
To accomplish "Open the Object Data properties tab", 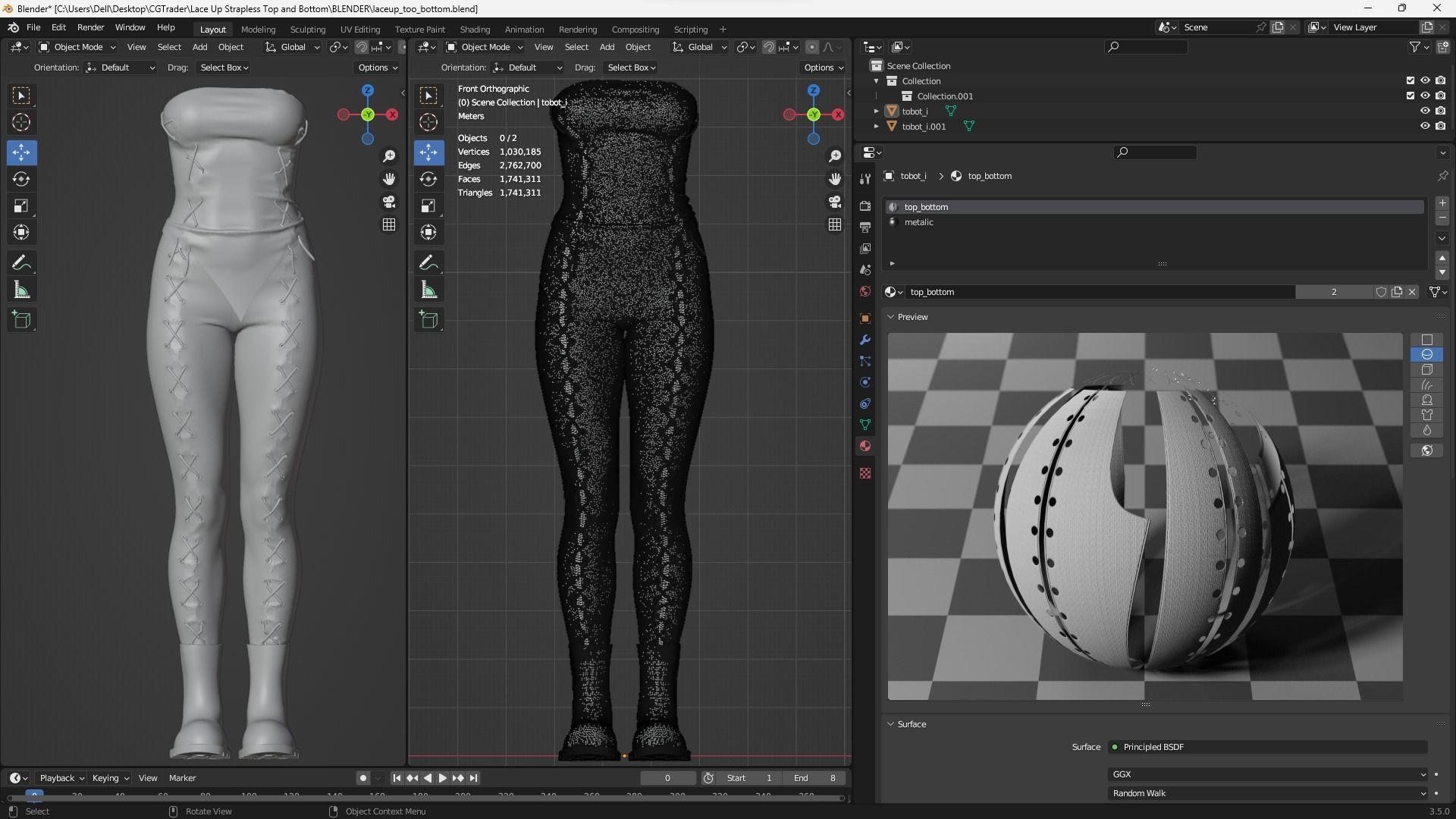I will [x=865, y=425].
